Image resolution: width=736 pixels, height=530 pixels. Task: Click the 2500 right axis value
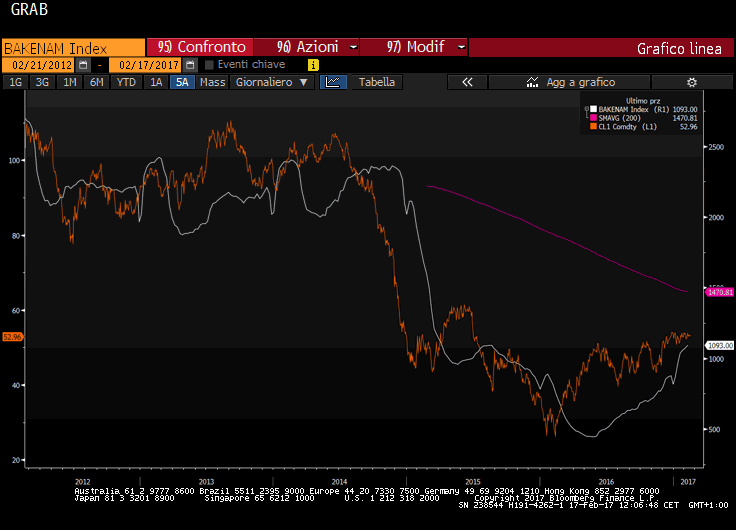tap(716, 147)
